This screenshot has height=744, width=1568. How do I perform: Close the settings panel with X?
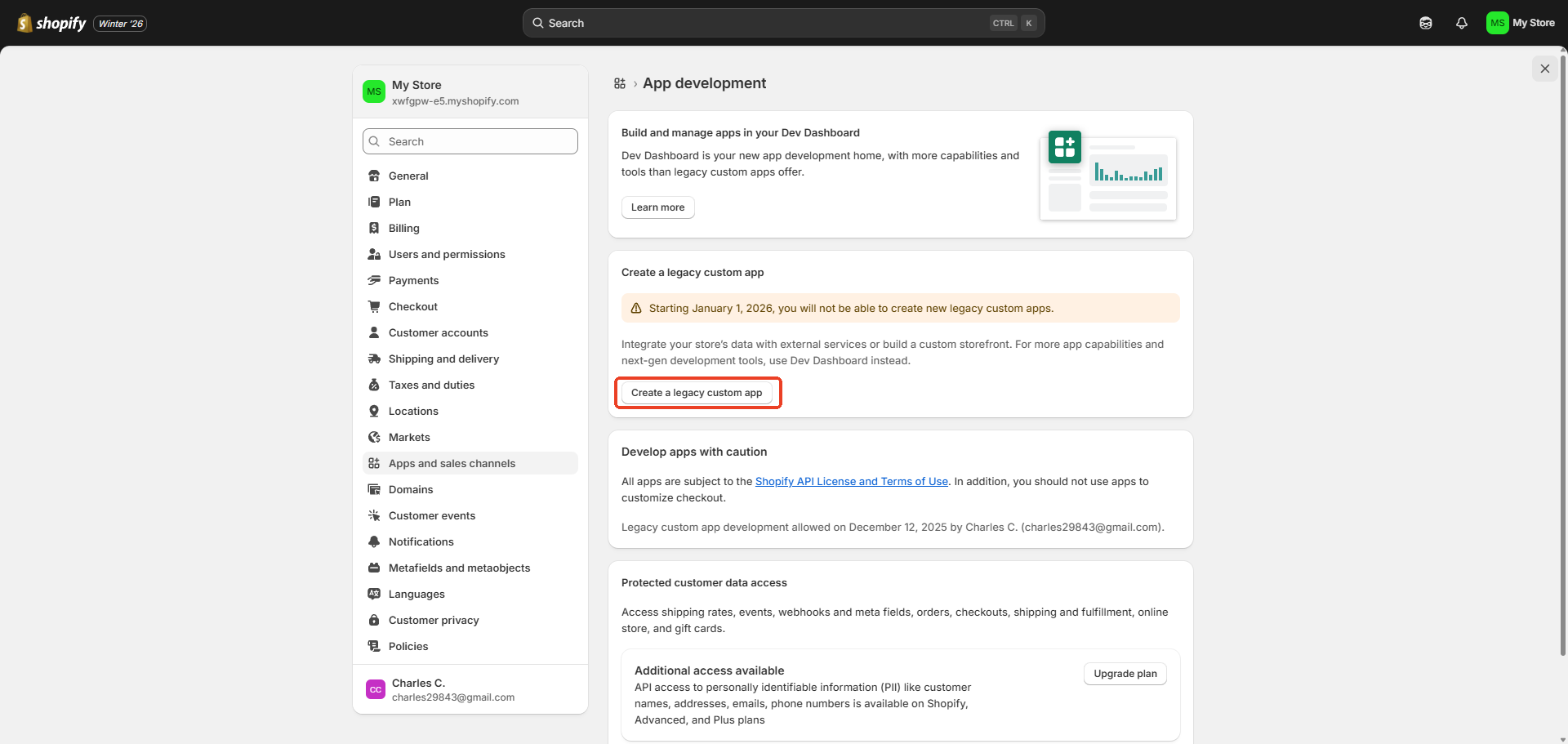[x=1544, y=69]
